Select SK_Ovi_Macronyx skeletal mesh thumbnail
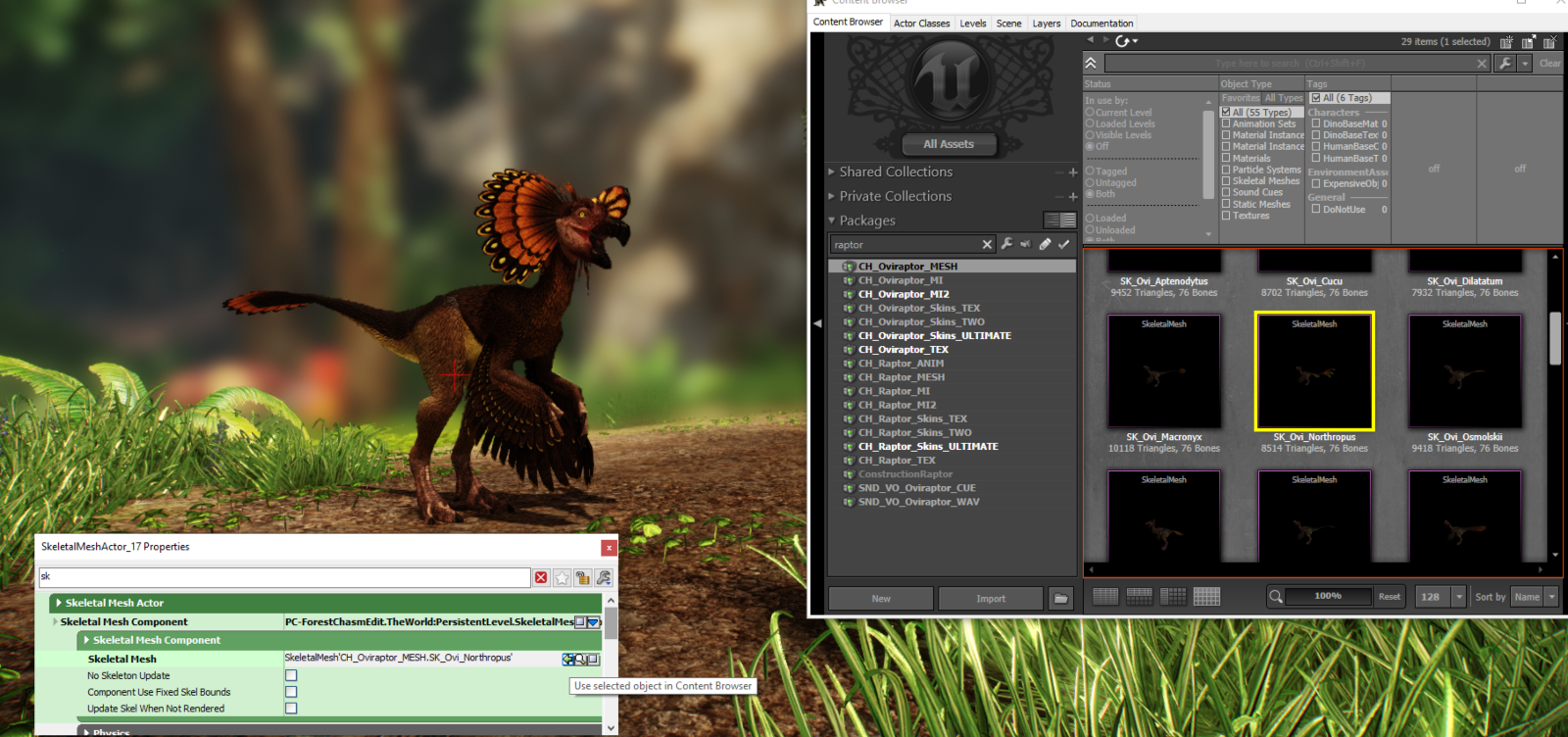 (x=1164, y=372)
